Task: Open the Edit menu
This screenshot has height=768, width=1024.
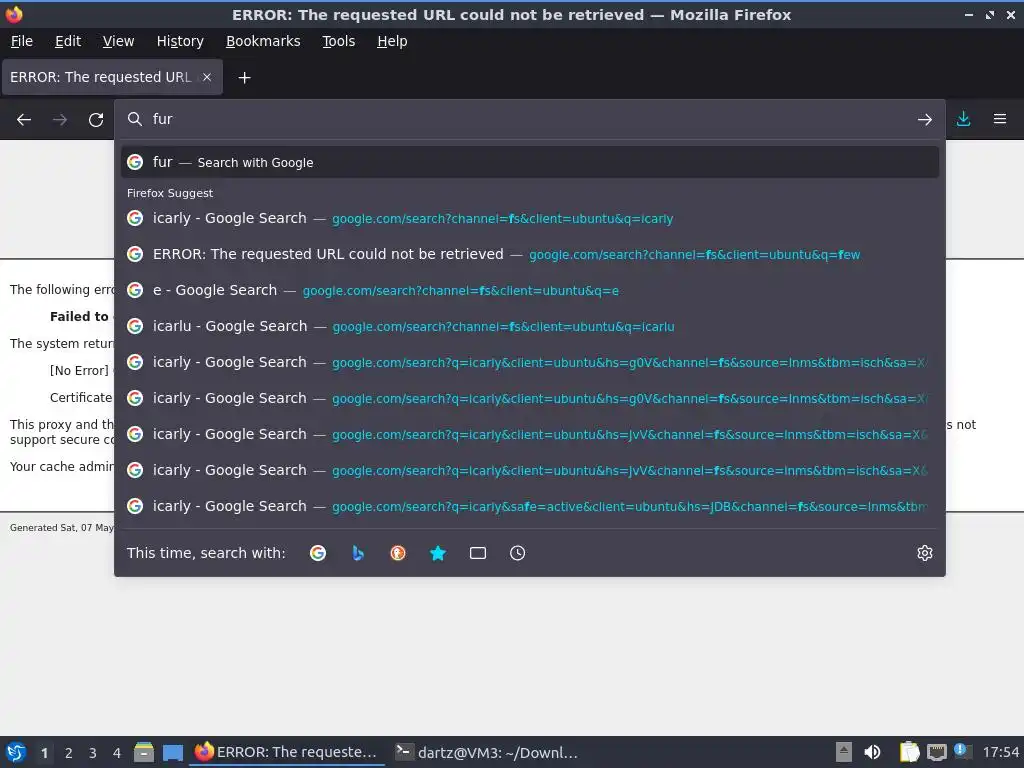Action: tap(68, 41)
